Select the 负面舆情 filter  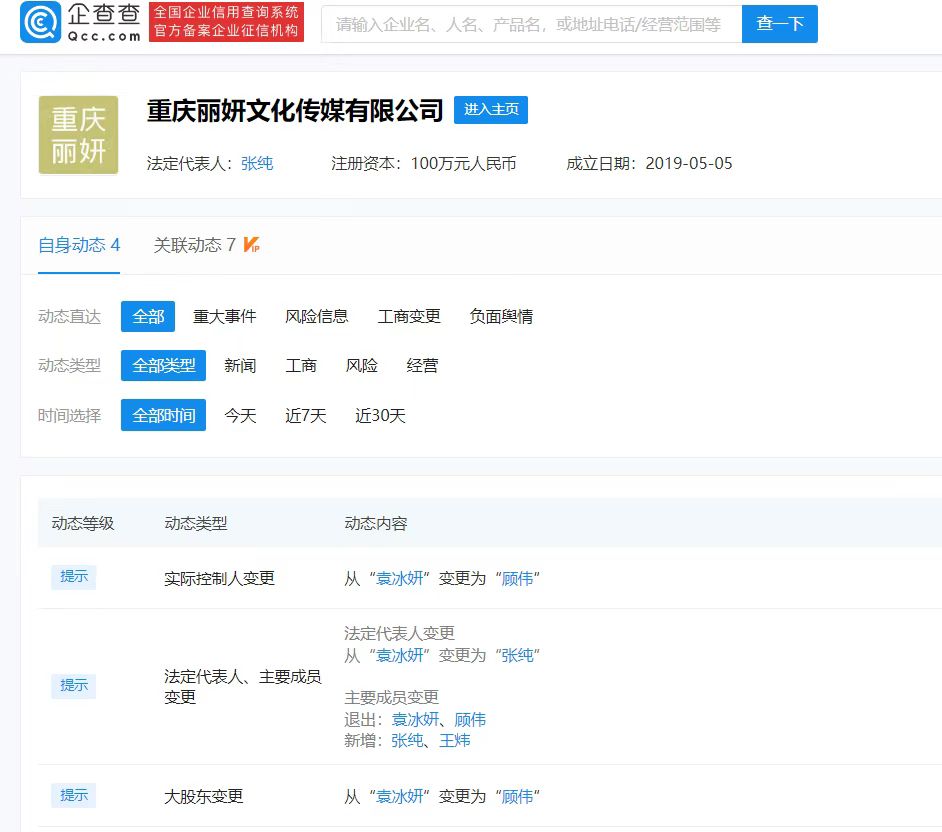tap(501, 316)
